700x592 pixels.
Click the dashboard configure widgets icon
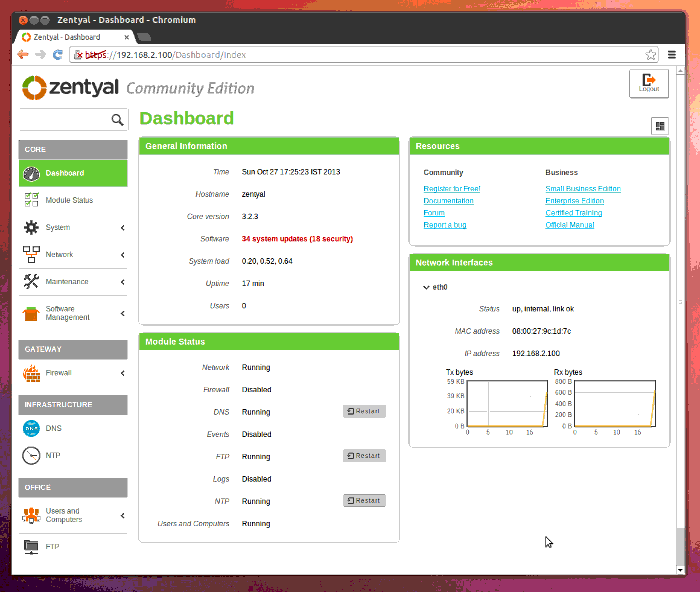[x=660, y=126]
